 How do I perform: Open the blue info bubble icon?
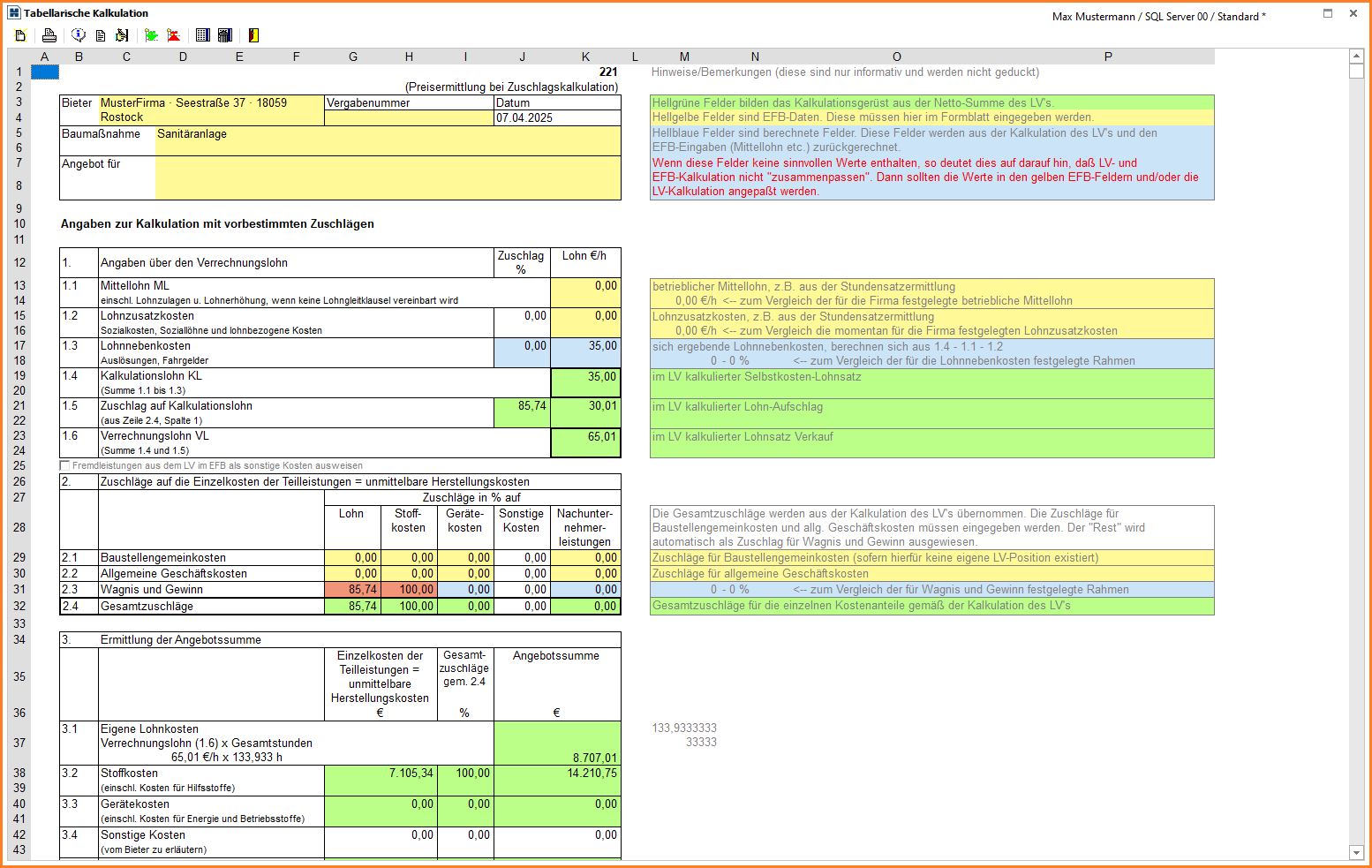point(79,35)
